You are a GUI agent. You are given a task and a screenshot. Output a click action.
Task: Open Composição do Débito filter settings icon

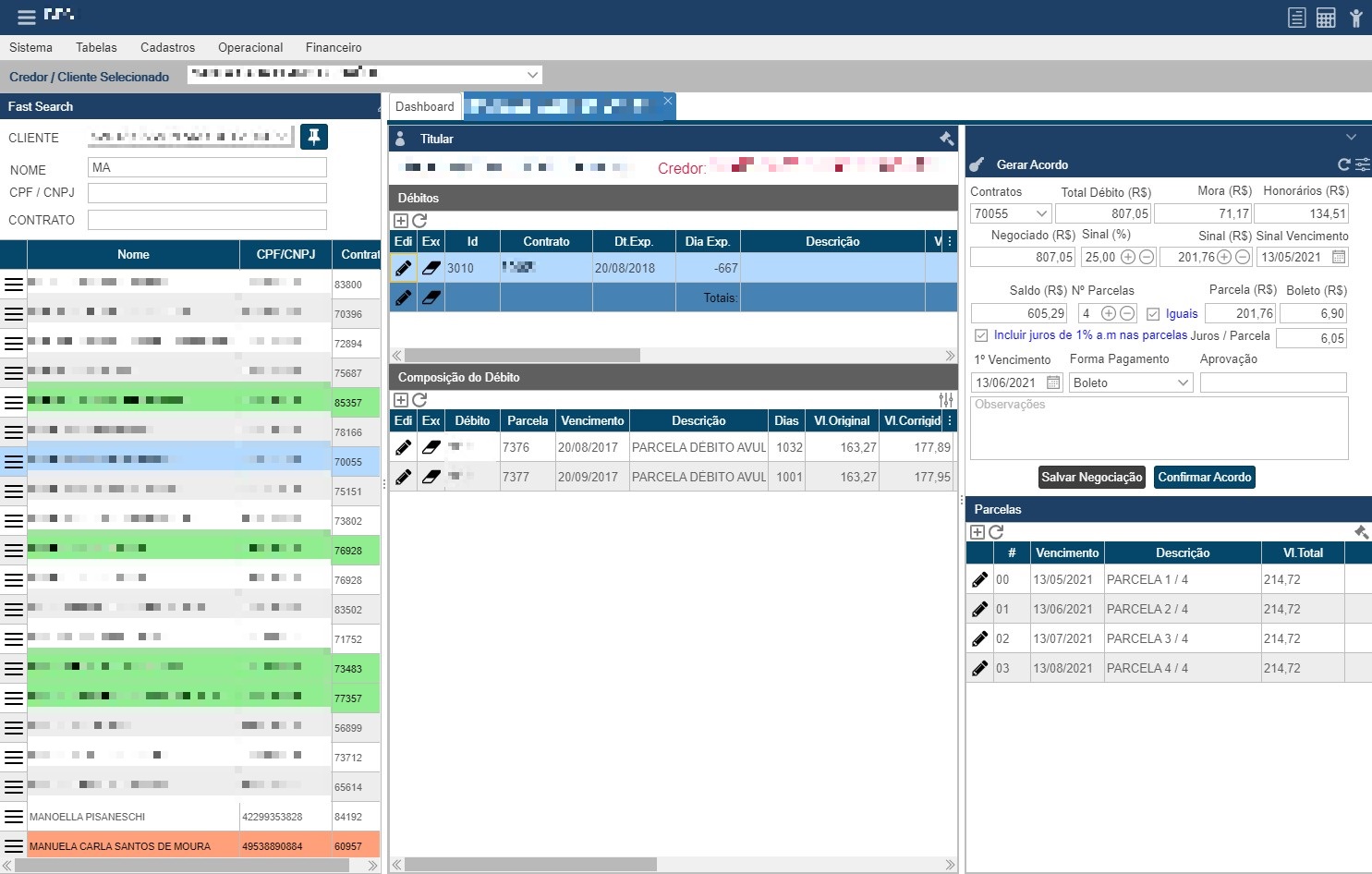click(946, 400)
